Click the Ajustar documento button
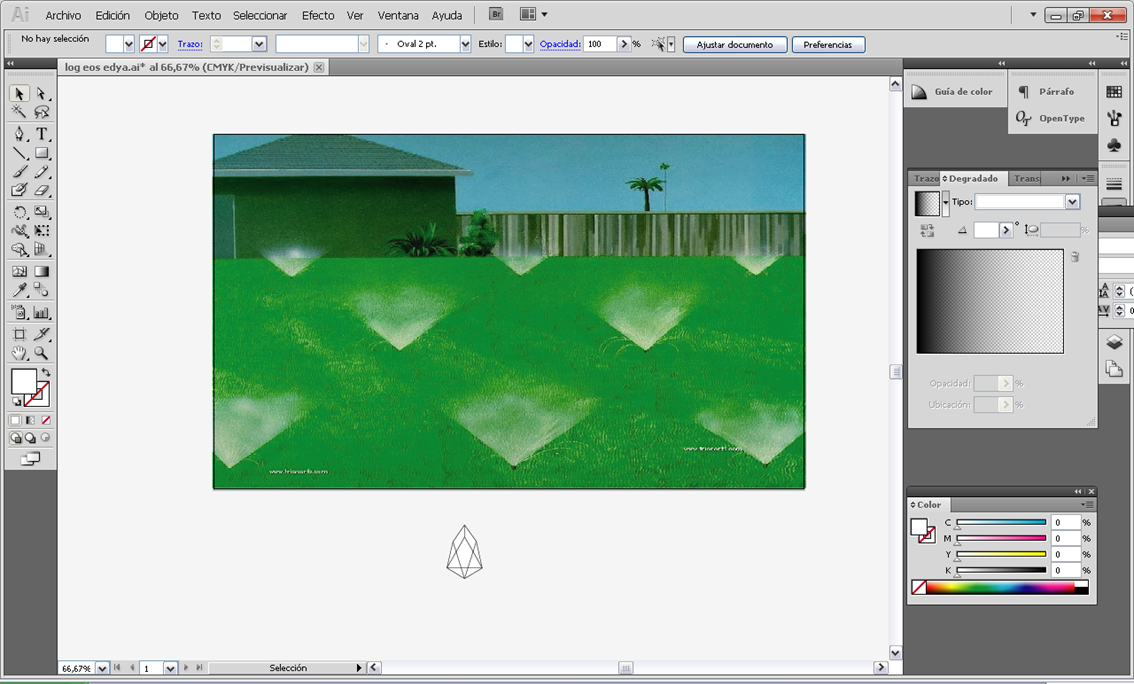 pos(734,45)
